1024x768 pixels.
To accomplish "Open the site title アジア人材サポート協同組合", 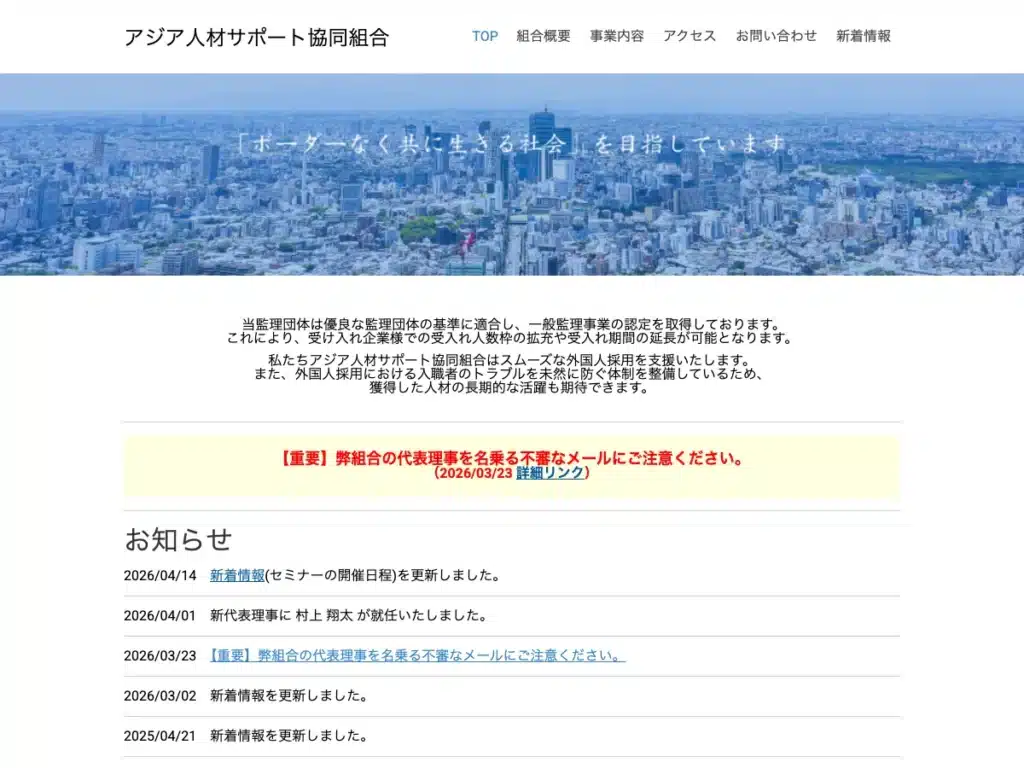I will (x=257, y=37).
